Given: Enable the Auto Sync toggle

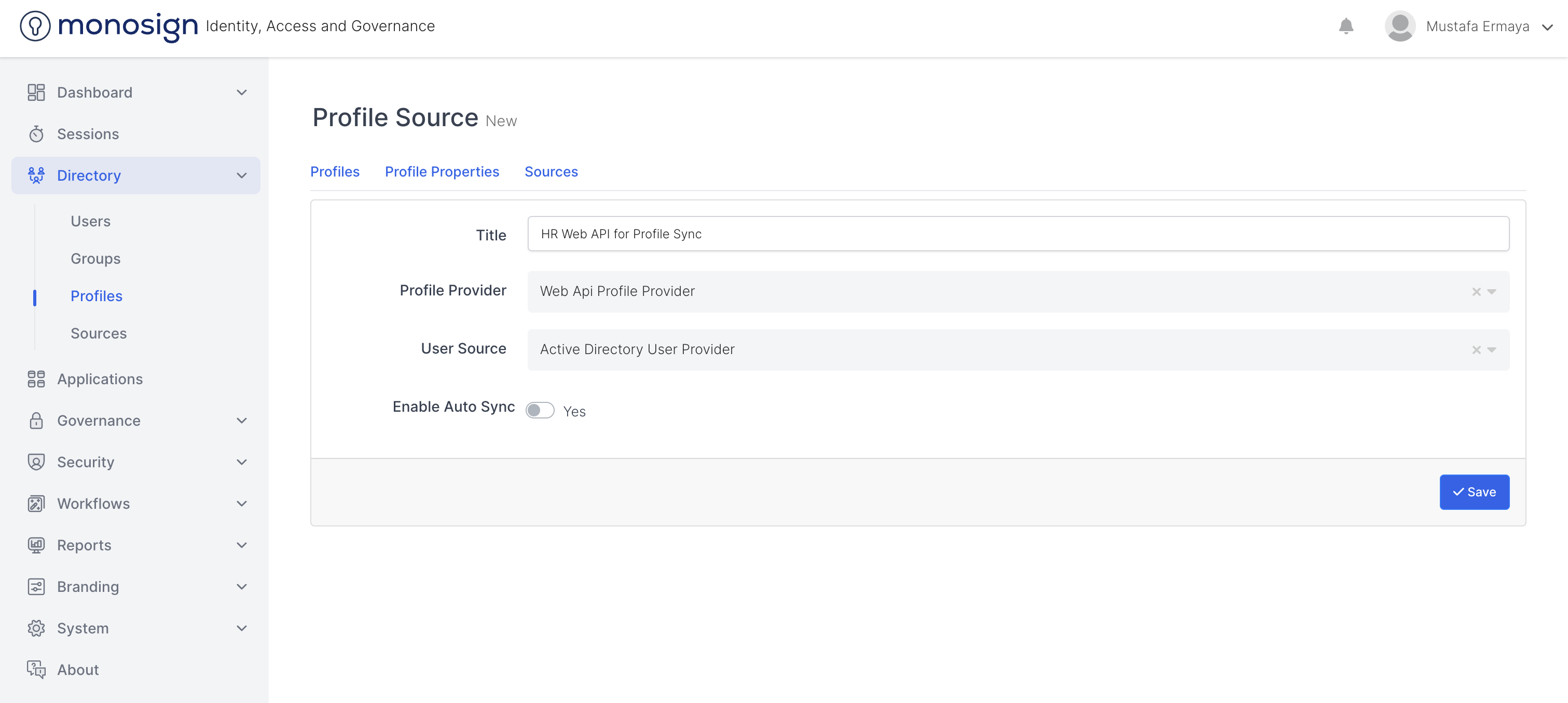Looking at the screenshot, I should point(539,410).
